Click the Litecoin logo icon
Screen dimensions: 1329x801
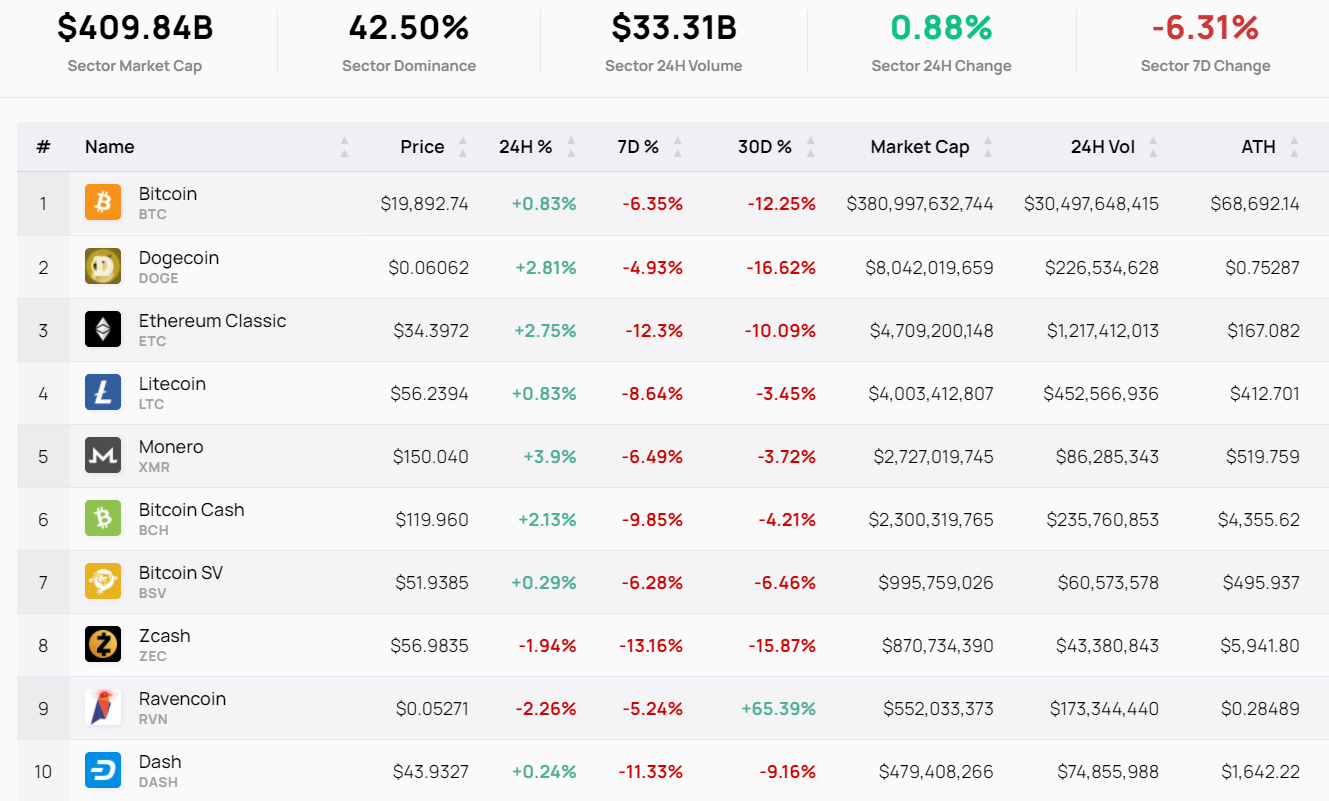pyautogui.click(x=103, y=392)
